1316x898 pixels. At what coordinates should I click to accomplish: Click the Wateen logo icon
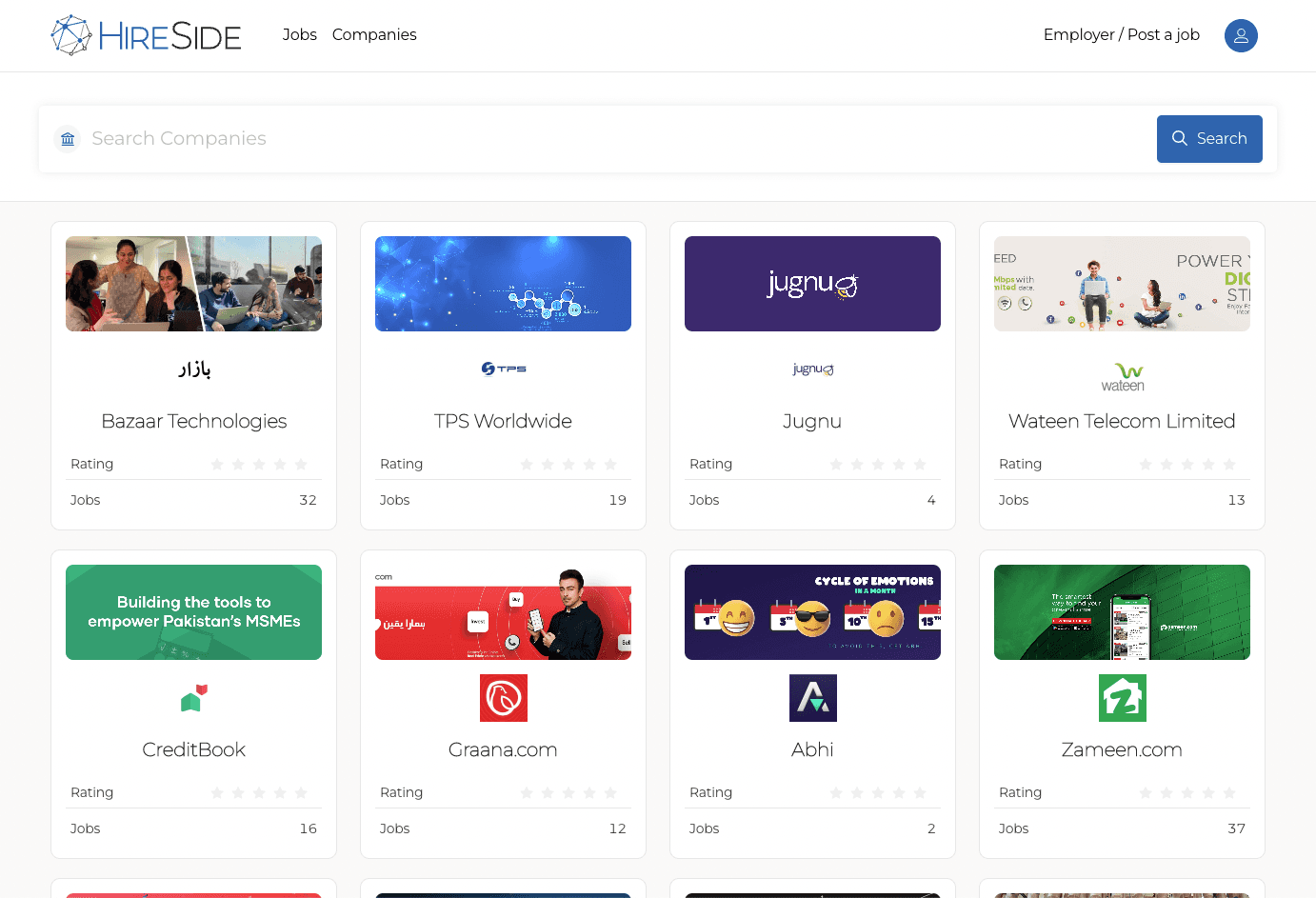coord(1122,377)
